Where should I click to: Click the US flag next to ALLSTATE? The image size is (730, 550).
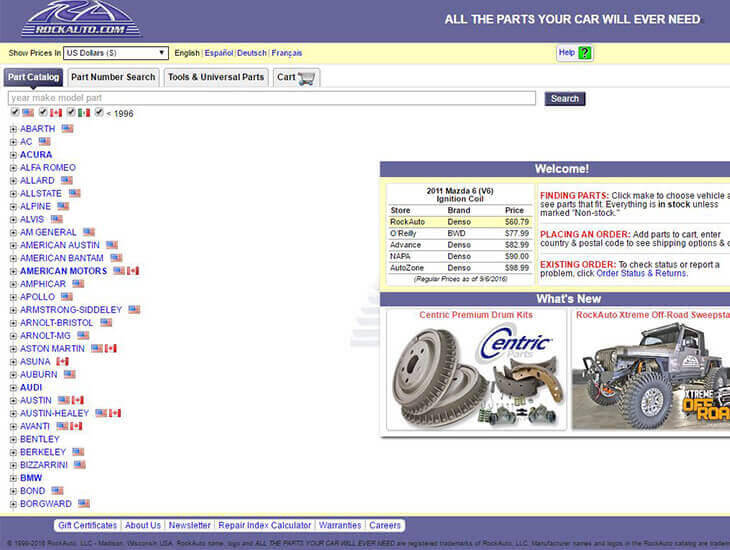(x=74, y=193)
